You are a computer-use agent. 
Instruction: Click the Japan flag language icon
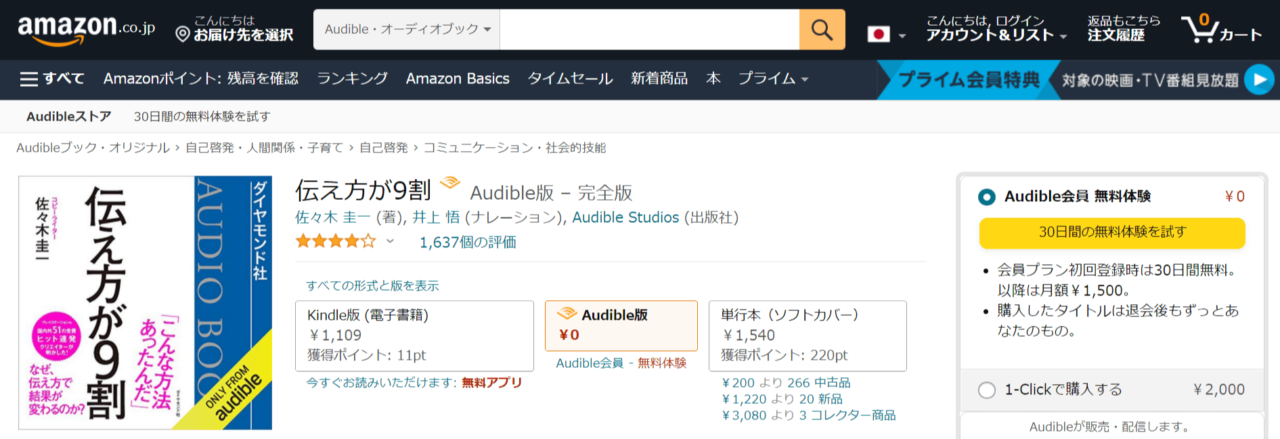point(878,34)
